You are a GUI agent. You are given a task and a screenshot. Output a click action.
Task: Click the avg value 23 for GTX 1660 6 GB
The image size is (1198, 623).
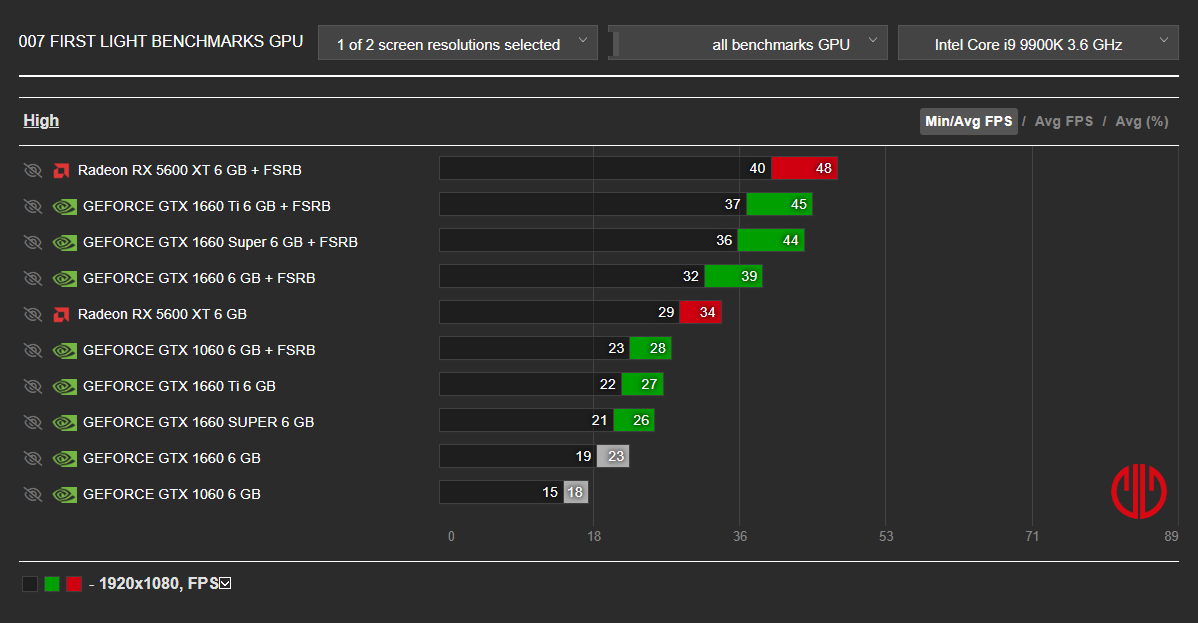click(616, 456)
